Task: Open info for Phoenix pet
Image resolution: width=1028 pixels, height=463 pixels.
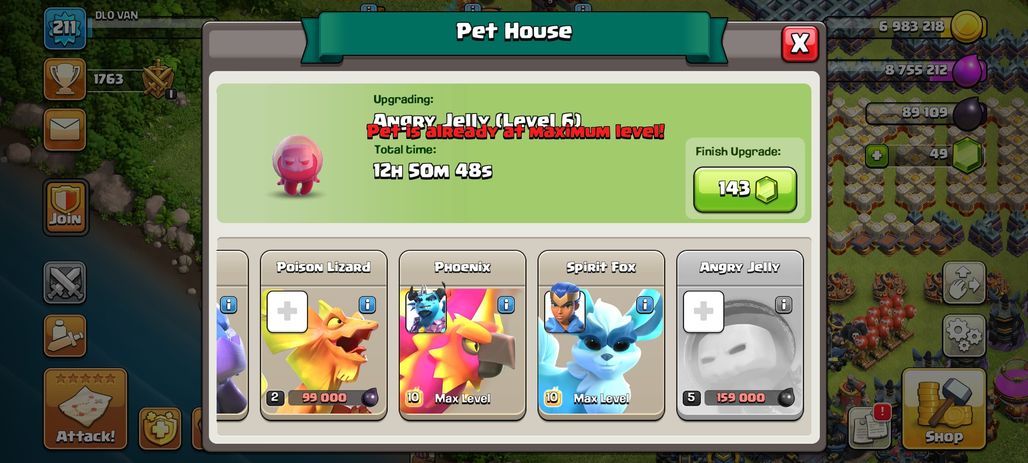Action: (506, 304)
